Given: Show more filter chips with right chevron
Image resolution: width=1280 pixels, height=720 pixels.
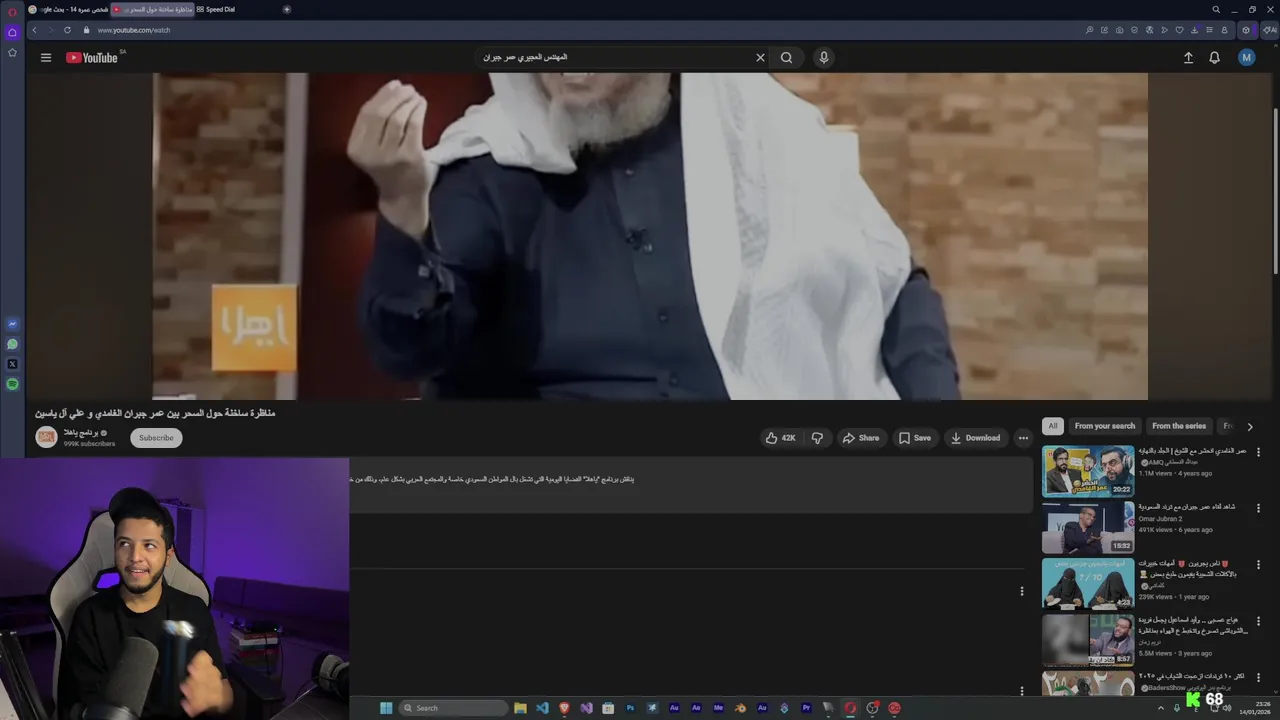Looking at the screenshot, I should [x=1249, y=427].
